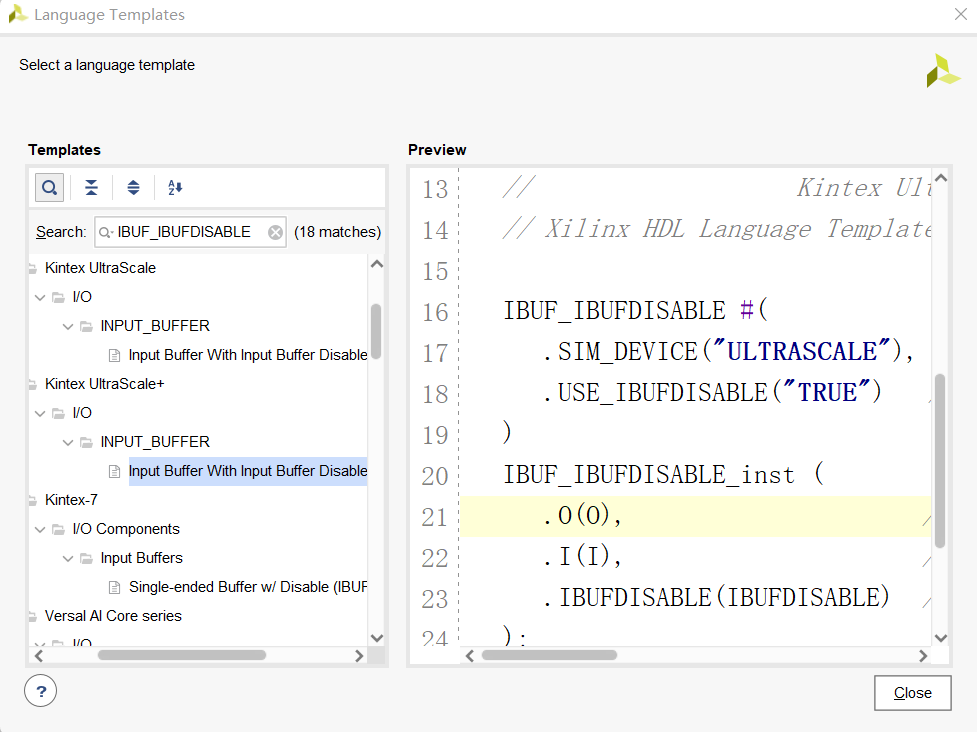Click the Search input field
The width and height of the screenshot is (977, 732).
190,232
